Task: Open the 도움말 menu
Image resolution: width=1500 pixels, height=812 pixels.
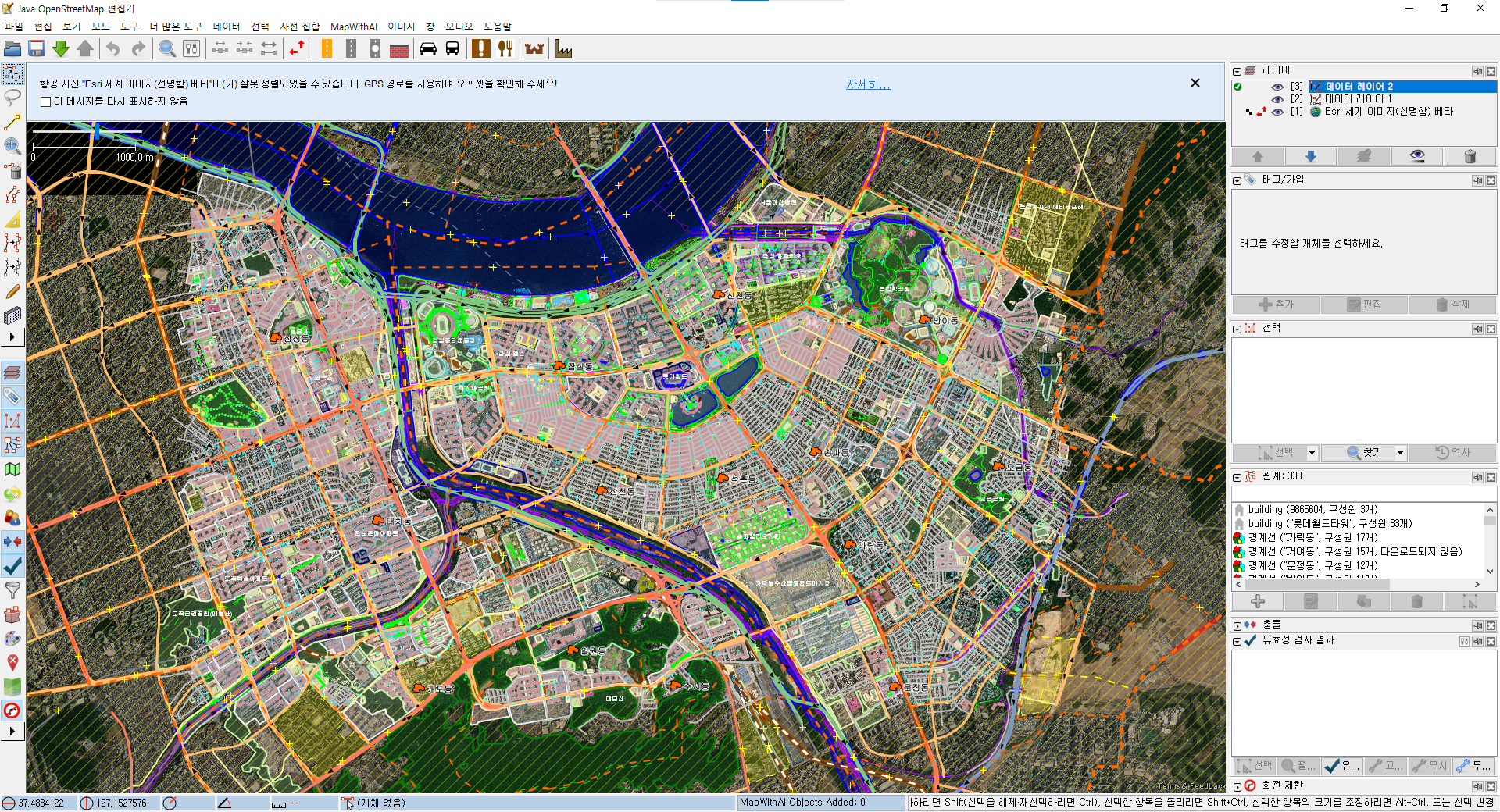Action: pos(497,27)
